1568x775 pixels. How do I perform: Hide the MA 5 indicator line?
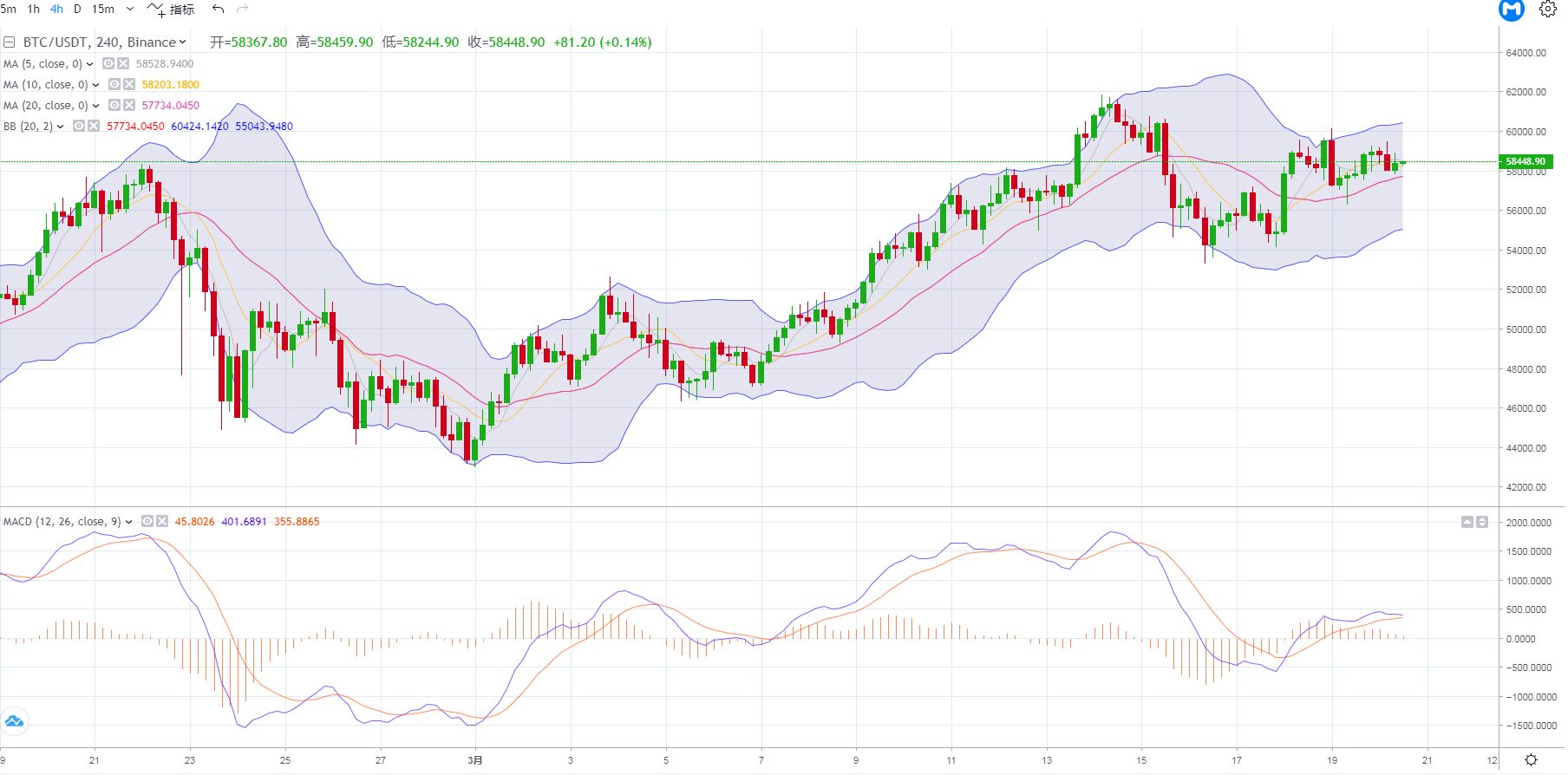108,63
